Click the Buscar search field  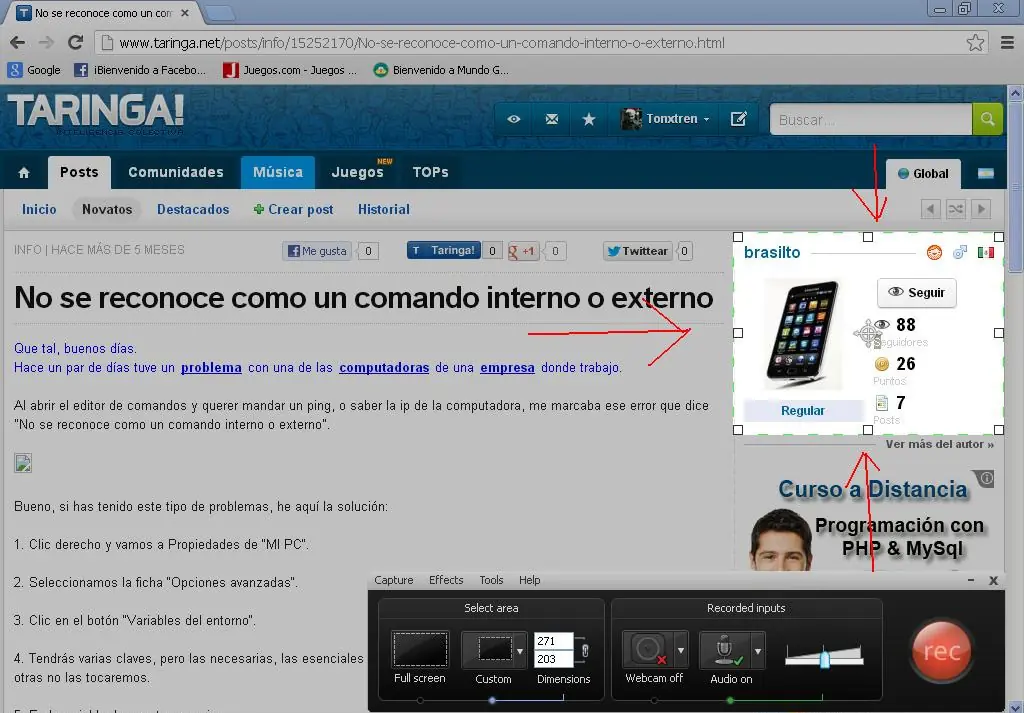tap(871, 119)
